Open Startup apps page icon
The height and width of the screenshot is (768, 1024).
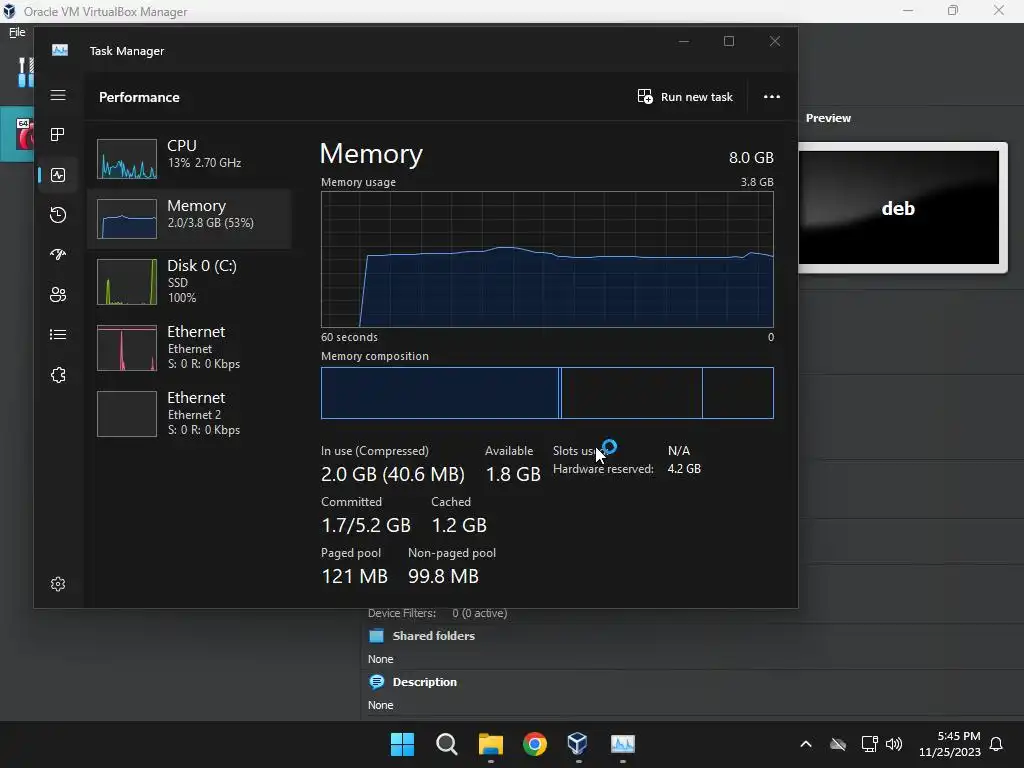tap(58, 255)
